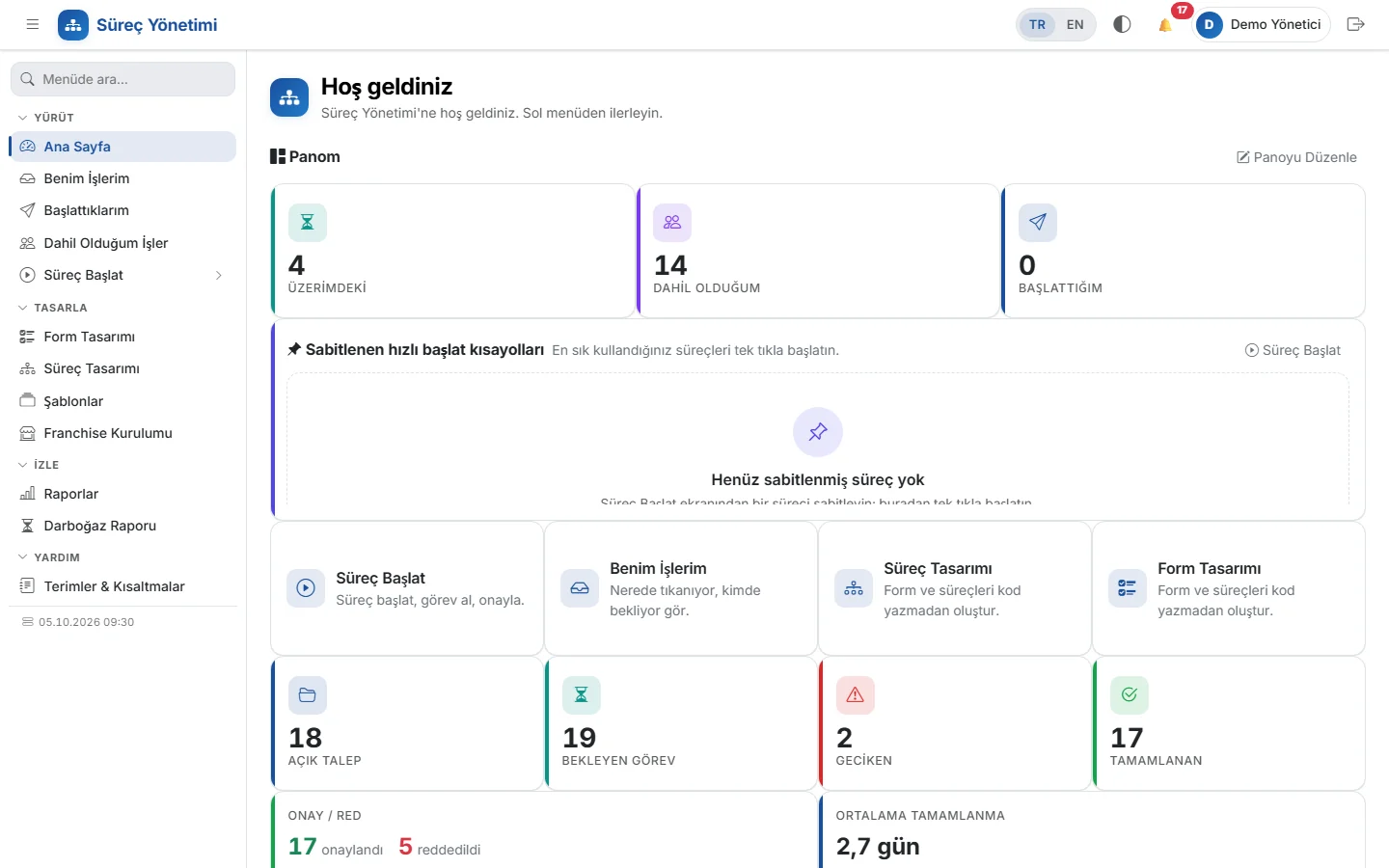Open Başlattıklarım menu item
The width and height of the screenshot is (1389, 868).
(x=123, y=210)
